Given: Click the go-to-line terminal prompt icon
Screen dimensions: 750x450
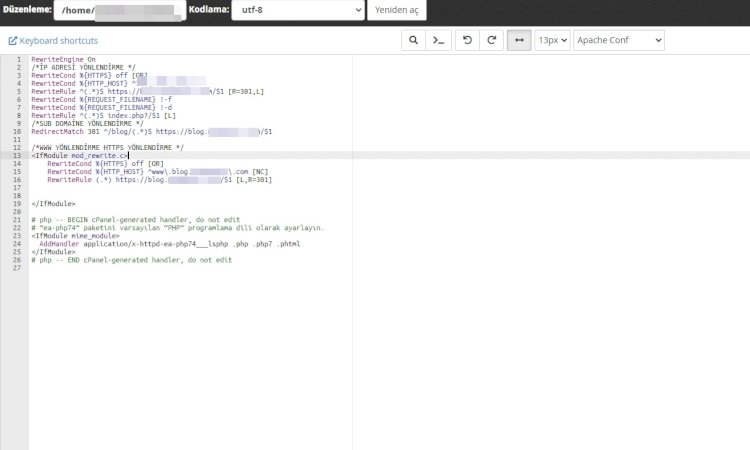Looking at the screenshot, I should (x=438, y=40).
